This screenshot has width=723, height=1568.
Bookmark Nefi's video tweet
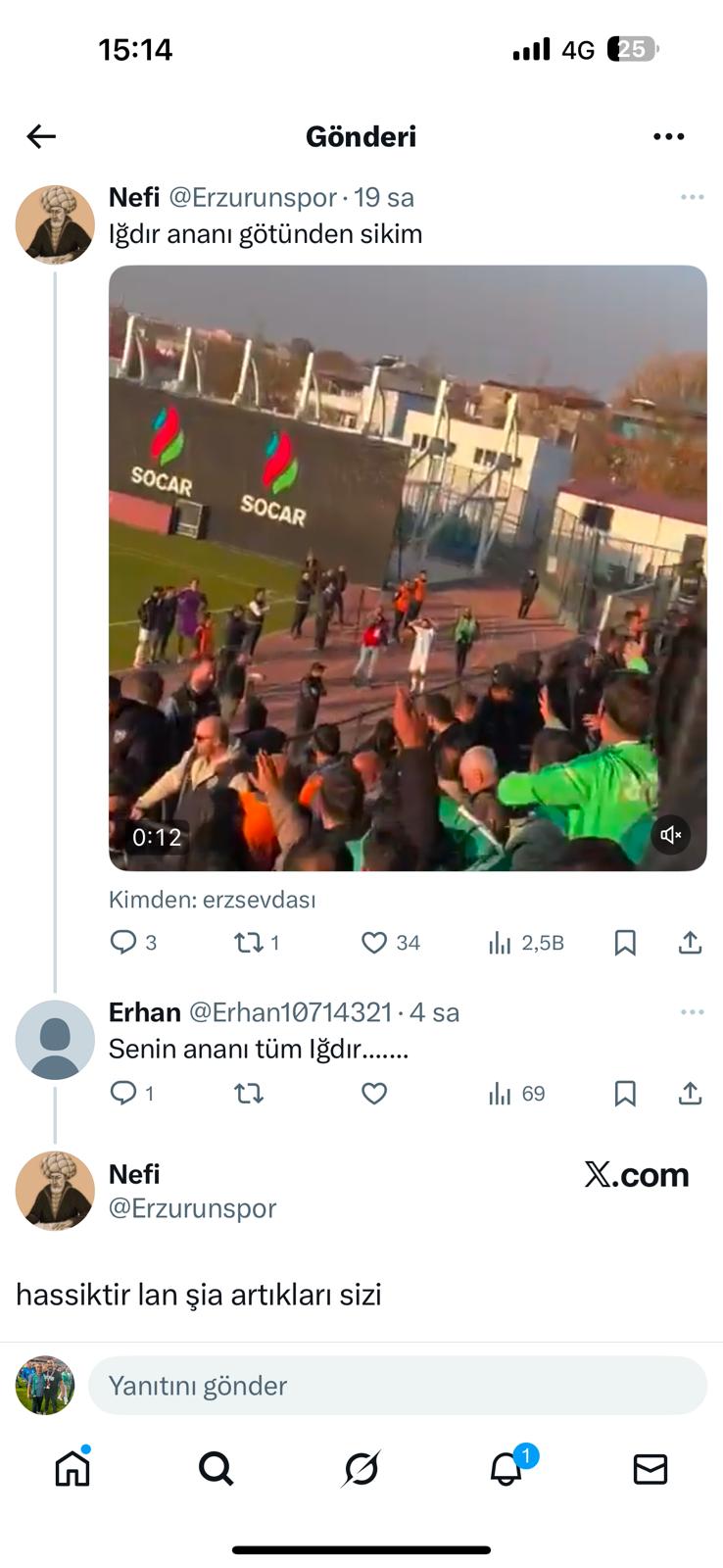click(625, 943)
